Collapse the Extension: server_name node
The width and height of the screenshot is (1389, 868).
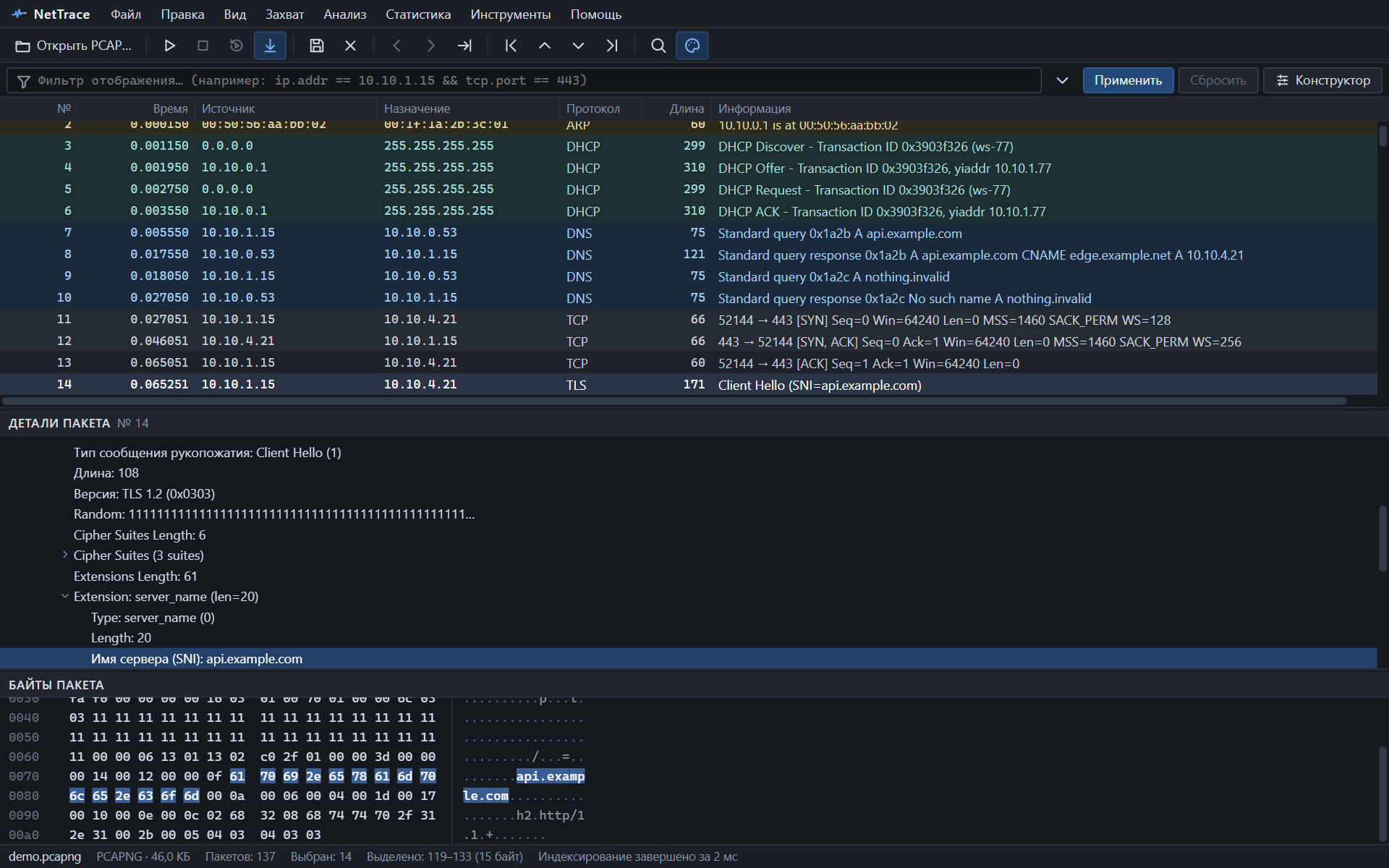[x=65, y=596]
